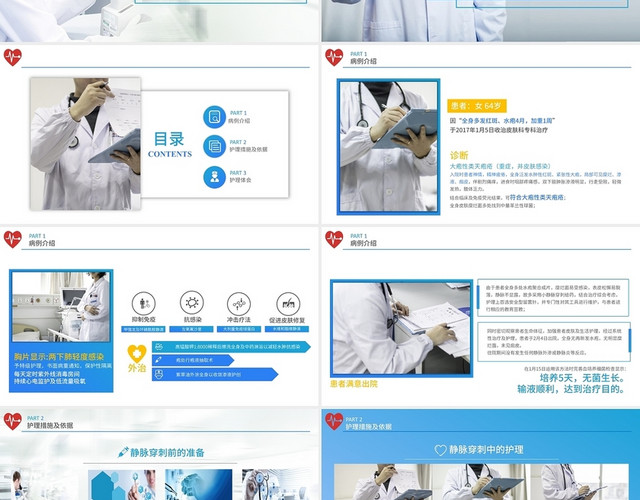640x500 pixels.
Task: Click the 静脉穿刺中的护理 title
Action: [486, 450]
